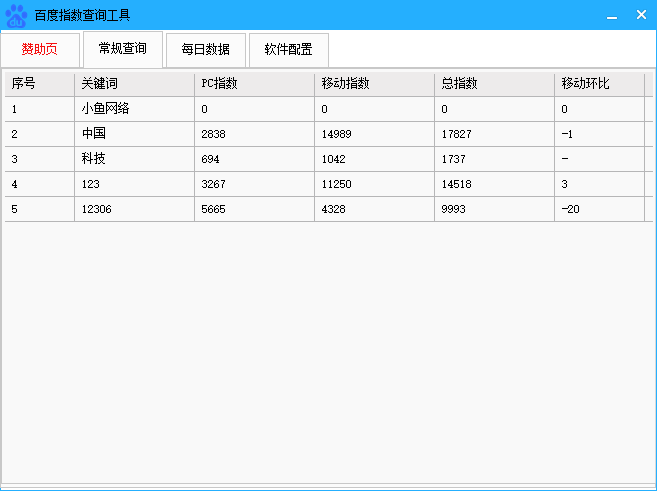
Task: Select the 科技 keyword cell
Action: coord(135,159)
